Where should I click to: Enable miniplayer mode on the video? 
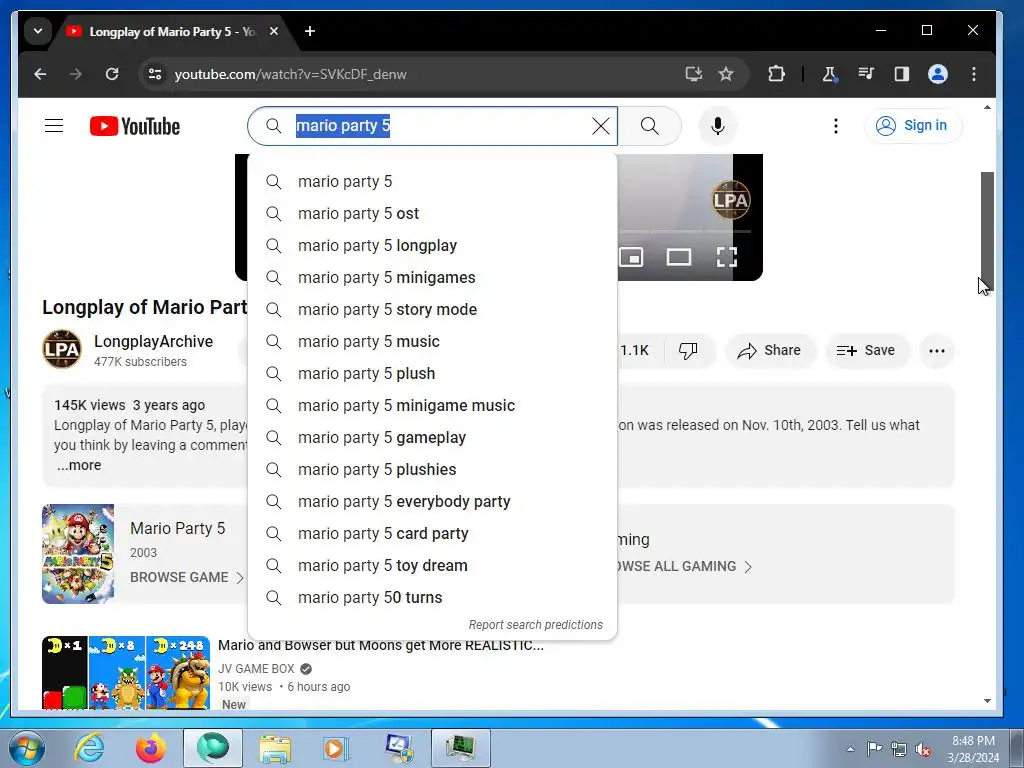click(632, 257)
